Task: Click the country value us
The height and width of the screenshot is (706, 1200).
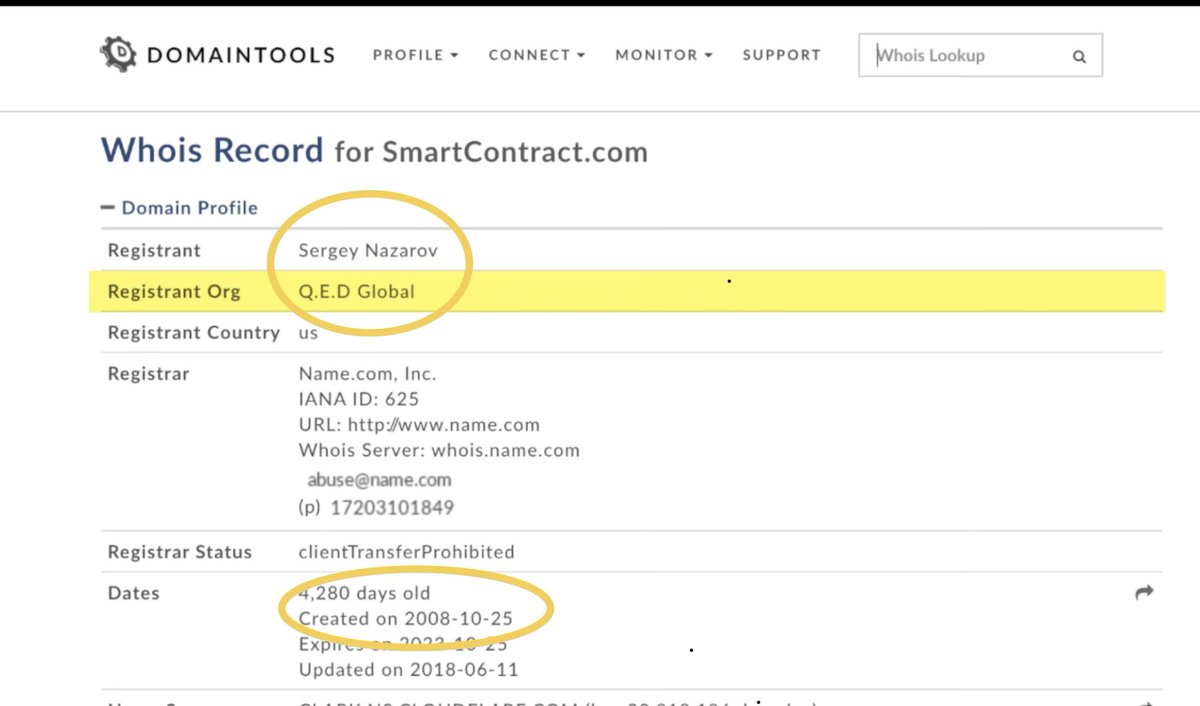Action: click(308, 334)
